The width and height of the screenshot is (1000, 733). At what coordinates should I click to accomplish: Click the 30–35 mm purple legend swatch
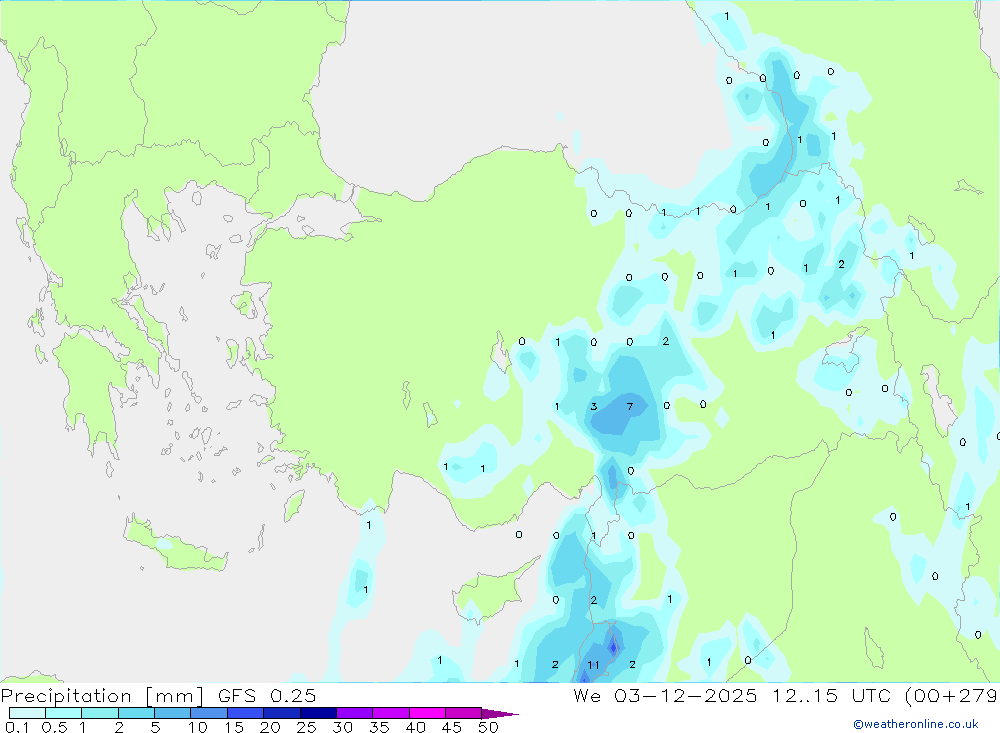tap(355, 713)
